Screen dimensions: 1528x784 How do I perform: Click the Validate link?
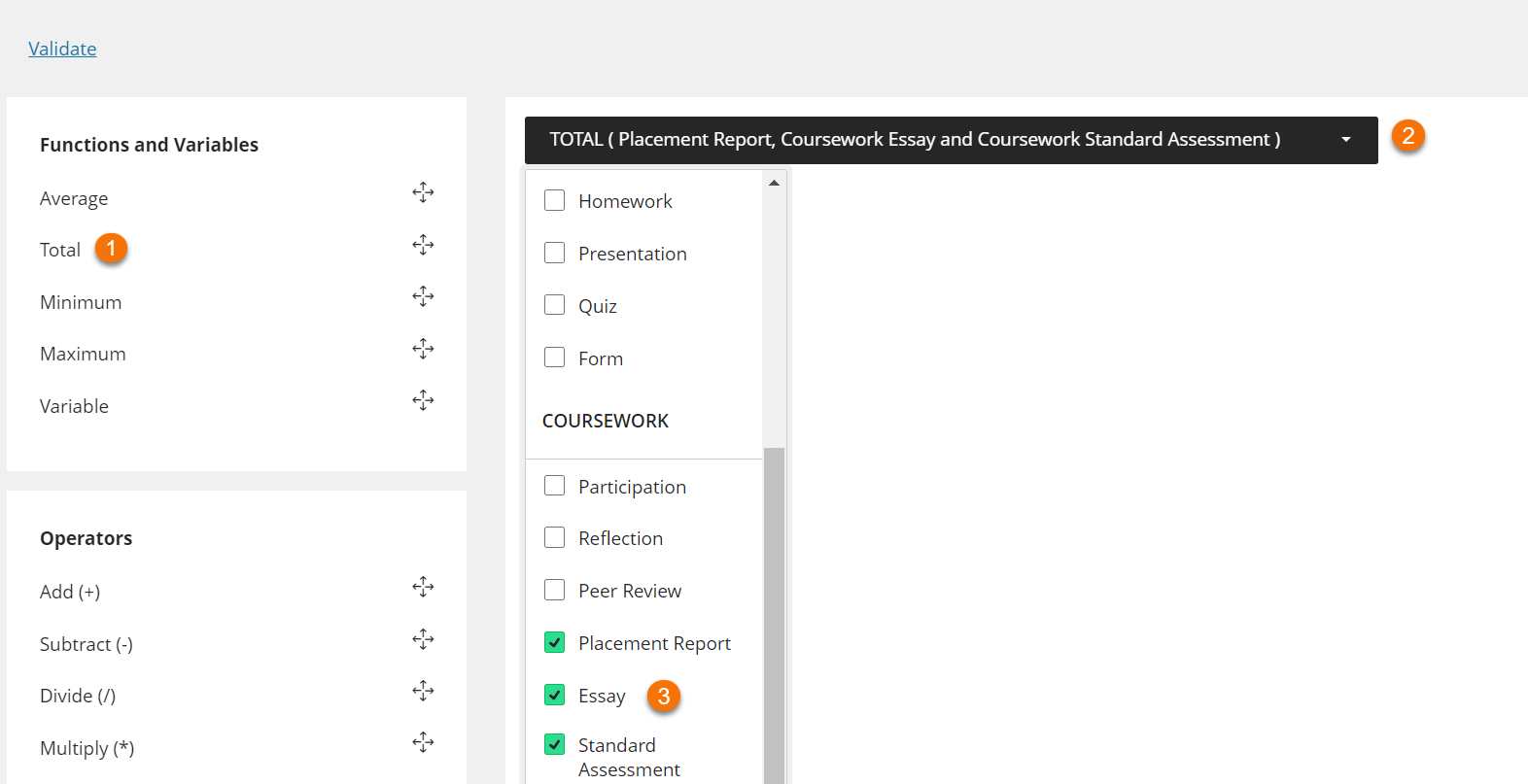62,49
